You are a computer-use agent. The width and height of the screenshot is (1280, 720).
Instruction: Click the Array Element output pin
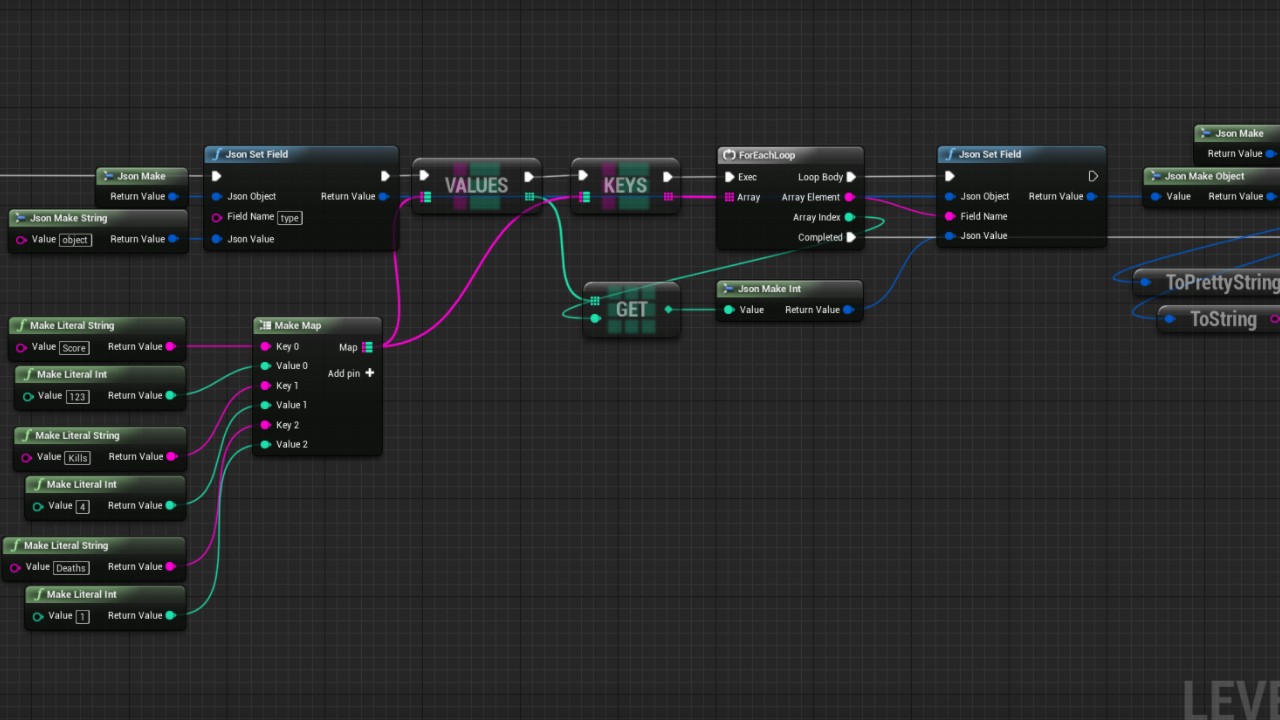coord(850,197)
